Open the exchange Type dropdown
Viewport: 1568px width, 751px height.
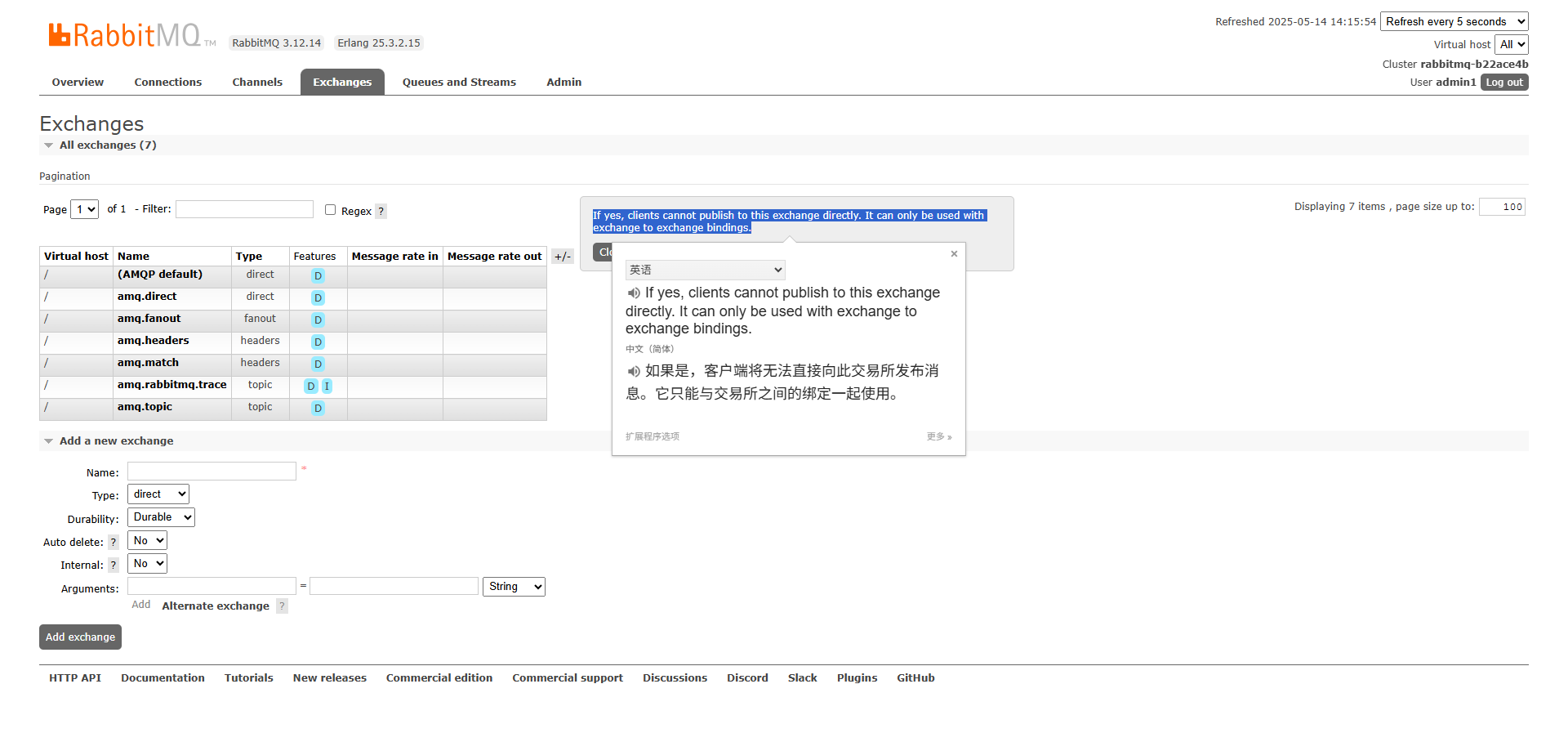point(158,494)
